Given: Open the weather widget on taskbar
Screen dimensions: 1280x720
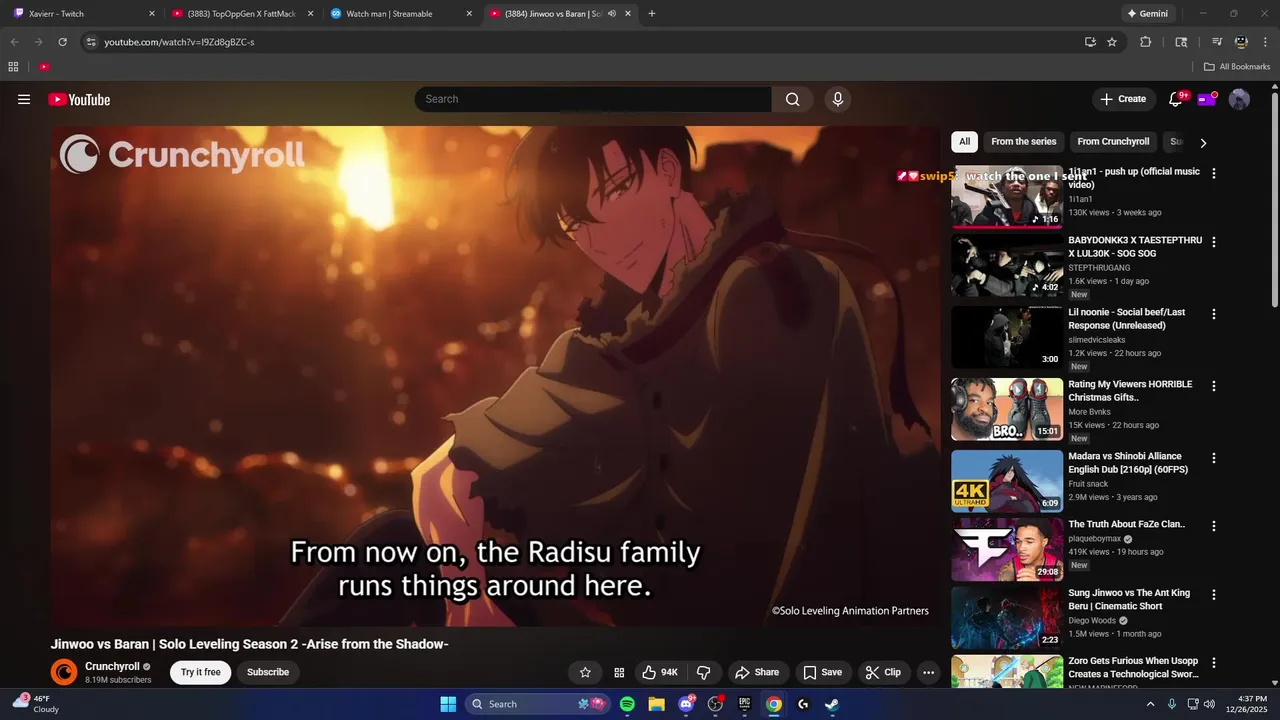Looking at the screenshot, I should tap(36, 704).
